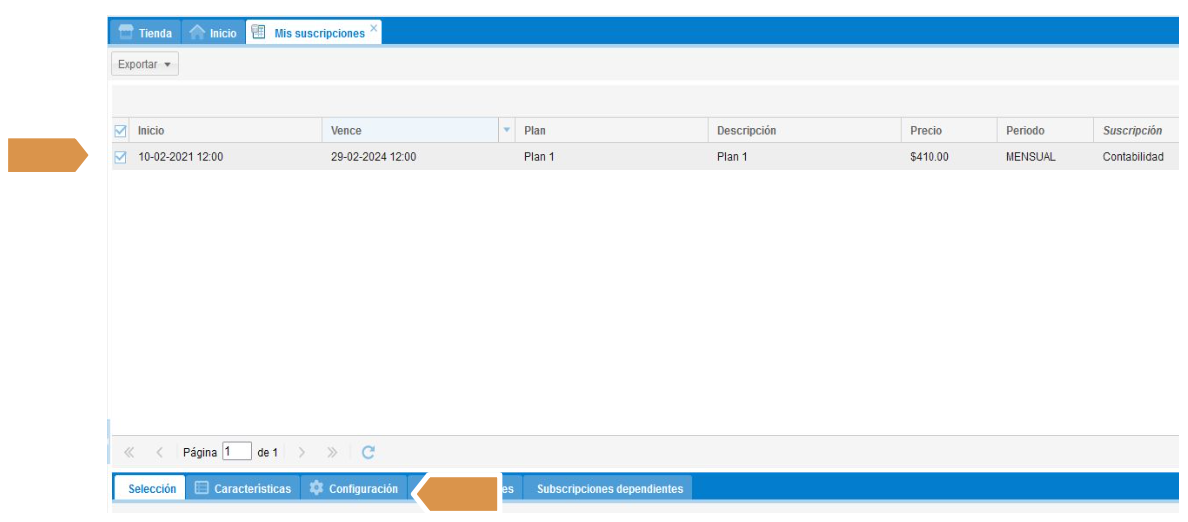
Task: Jump to the last page arrow
Action: 332,452
